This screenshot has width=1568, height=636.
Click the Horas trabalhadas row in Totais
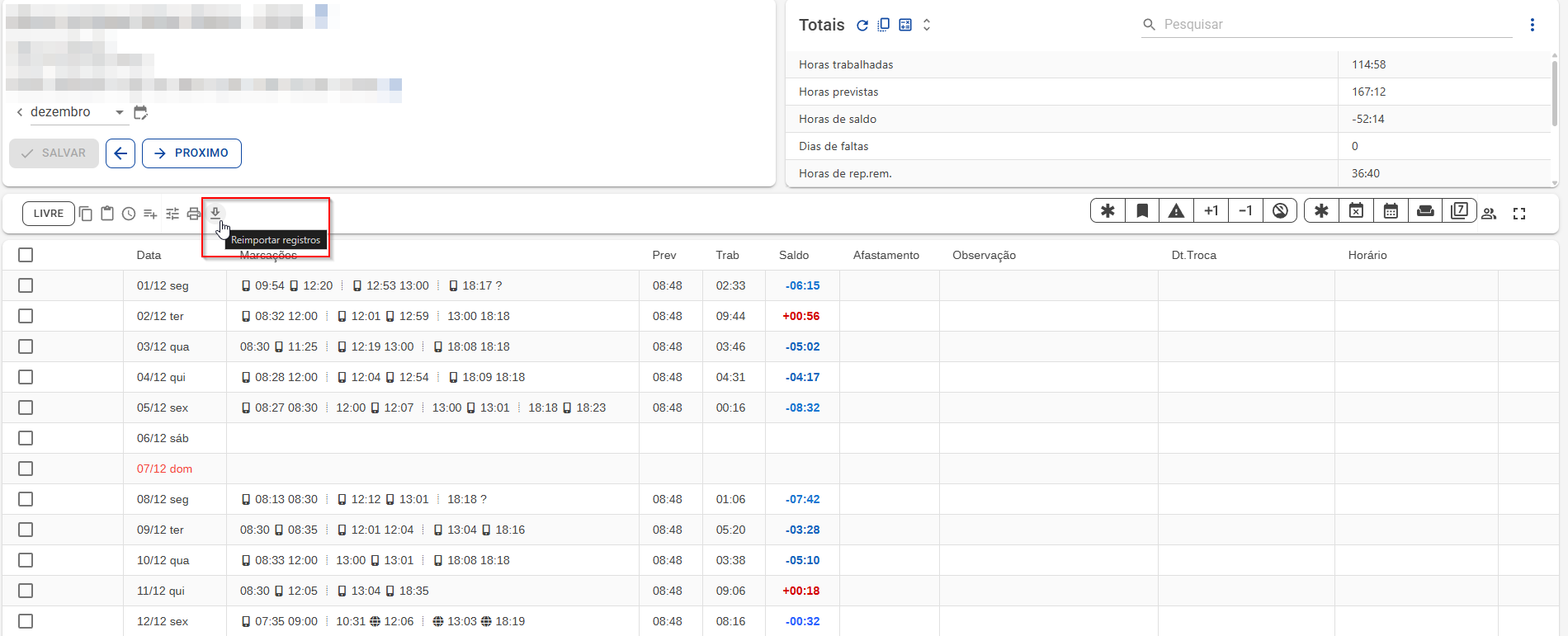[x=1168, y=64]
